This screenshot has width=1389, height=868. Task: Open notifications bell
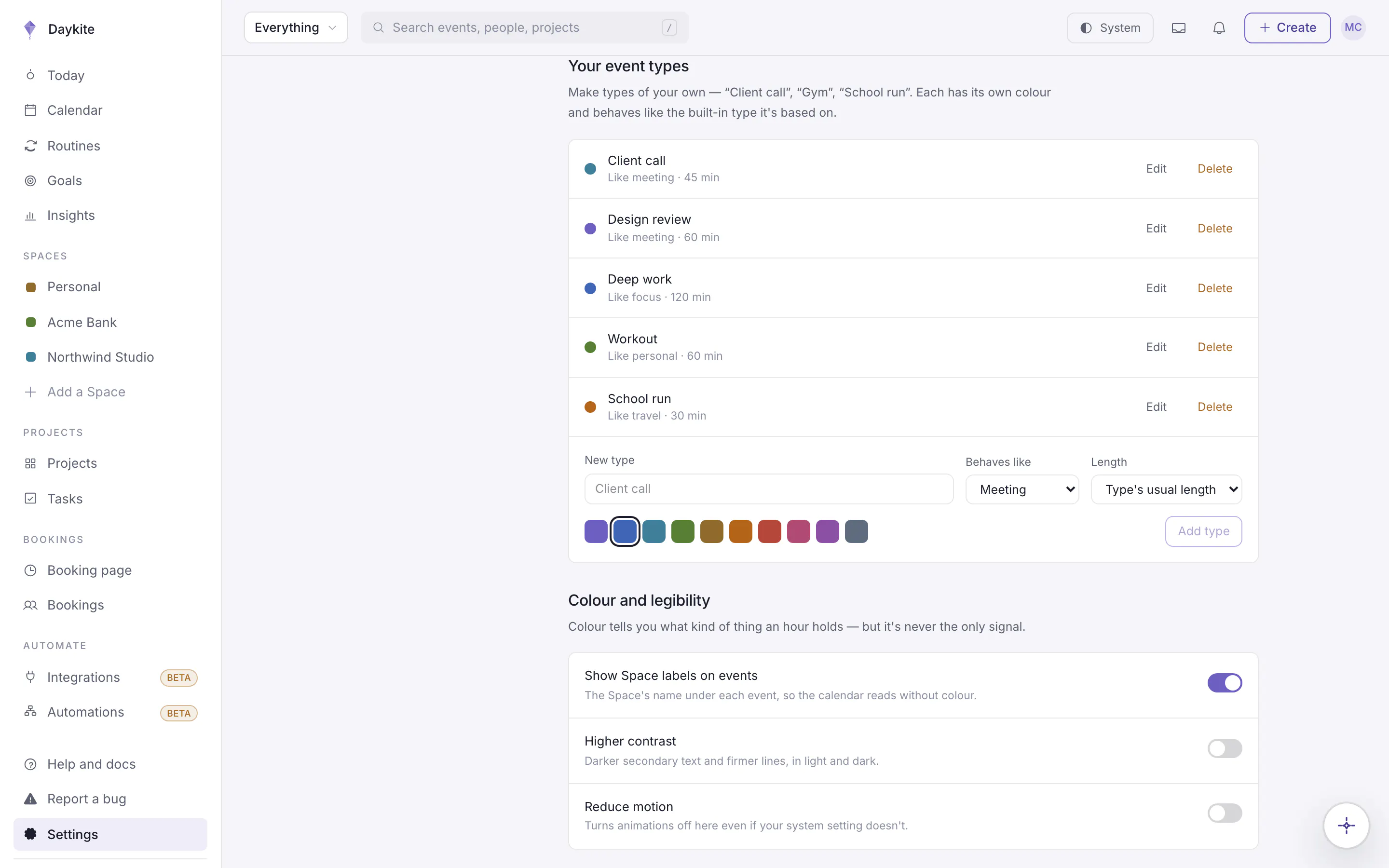(1219, 27)
